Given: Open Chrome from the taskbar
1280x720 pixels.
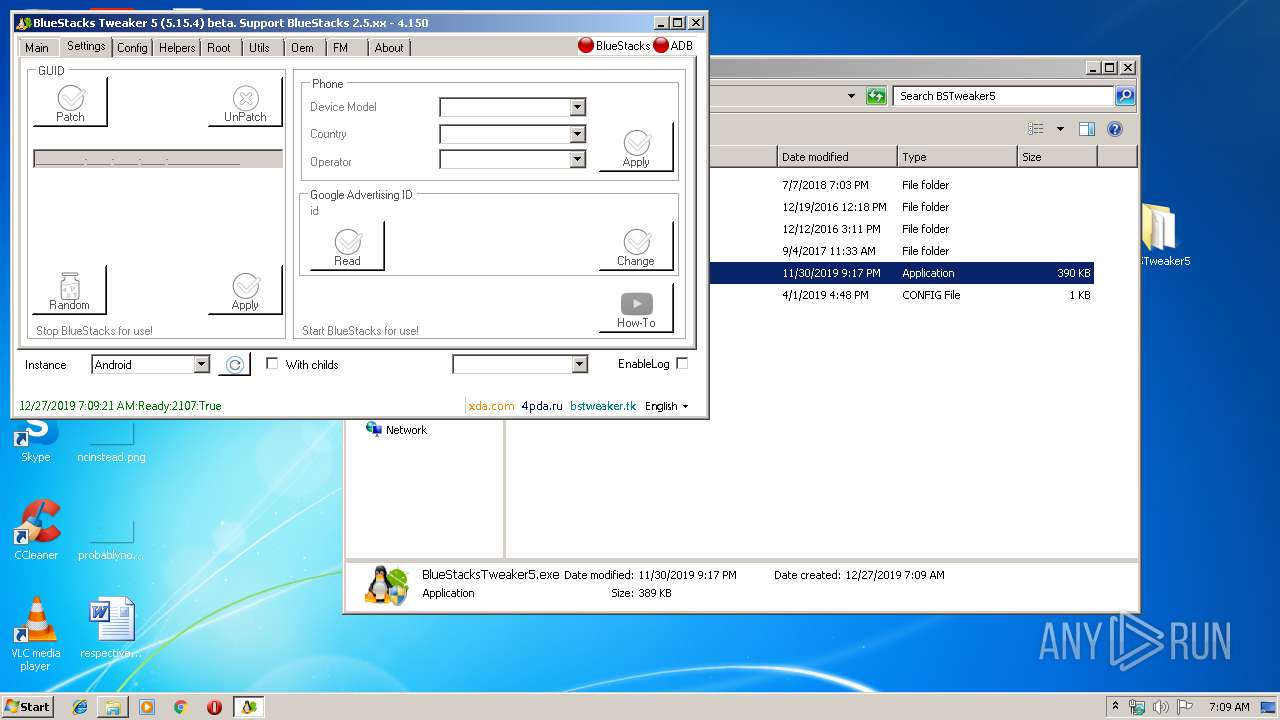Looking at the screenshot, I should [180, 707].
